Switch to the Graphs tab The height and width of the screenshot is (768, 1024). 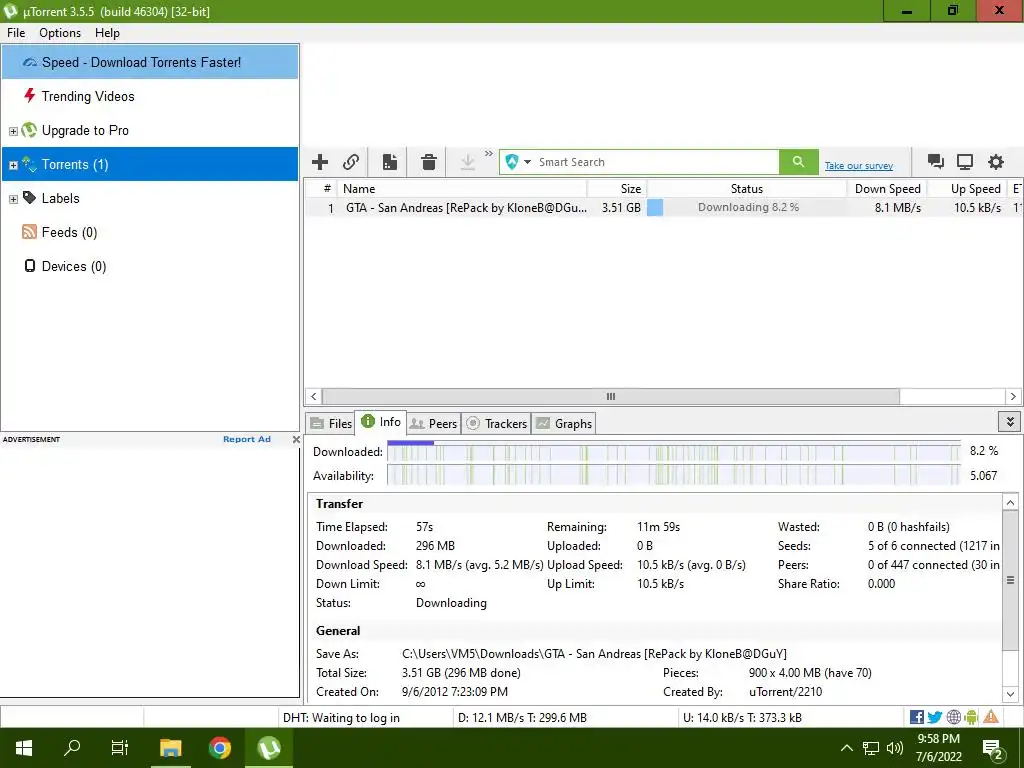564,423
